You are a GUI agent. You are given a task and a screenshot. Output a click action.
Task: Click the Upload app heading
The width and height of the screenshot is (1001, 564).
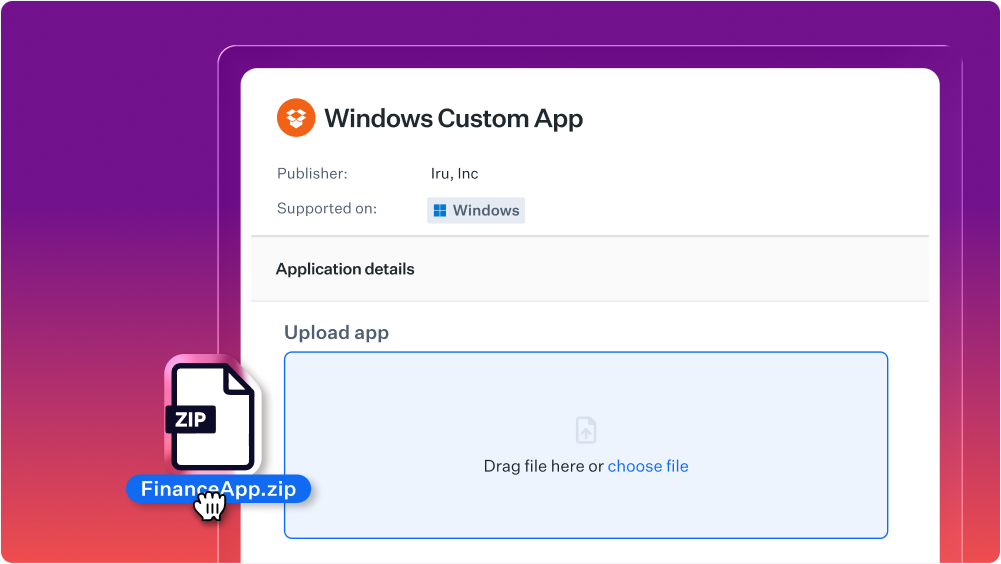336,333
